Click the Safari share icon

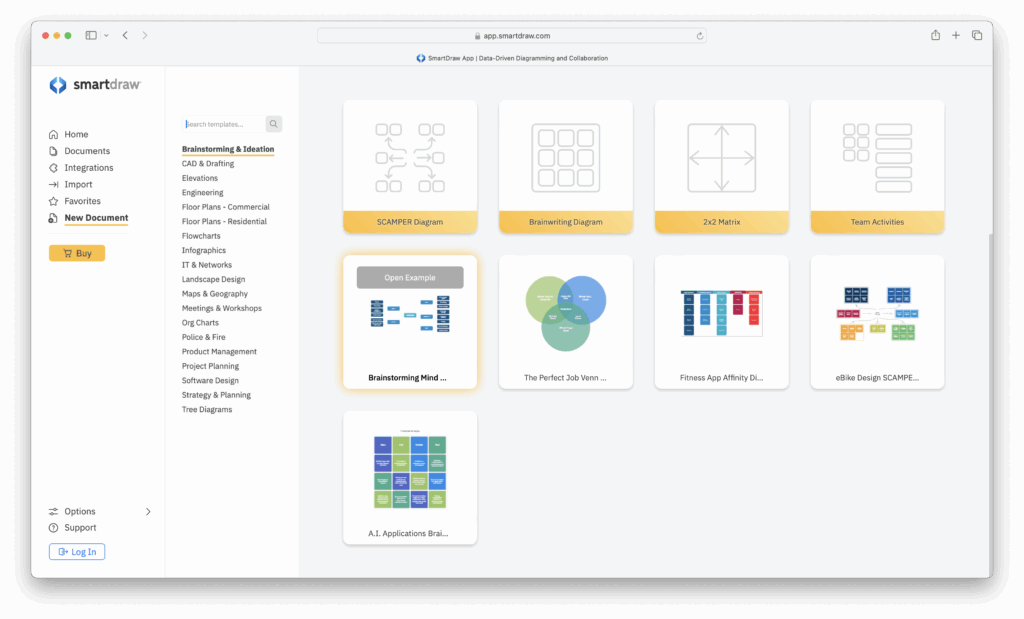tap(935, 35)
